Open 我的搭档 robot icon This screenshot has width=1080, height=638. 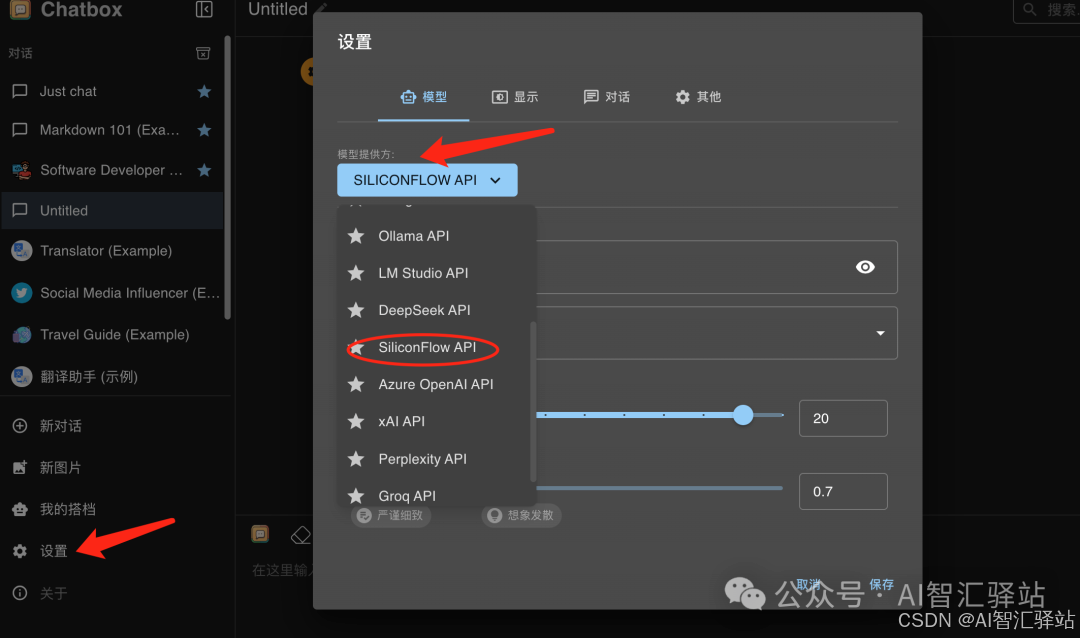[x=19, y=509]
